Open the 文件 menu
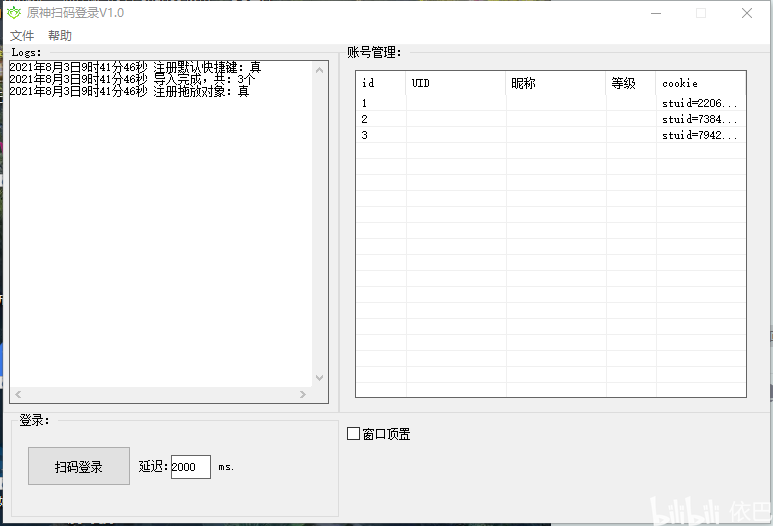Image resolution: width=773 pixels, height=526 pixels. click(22, 35)
